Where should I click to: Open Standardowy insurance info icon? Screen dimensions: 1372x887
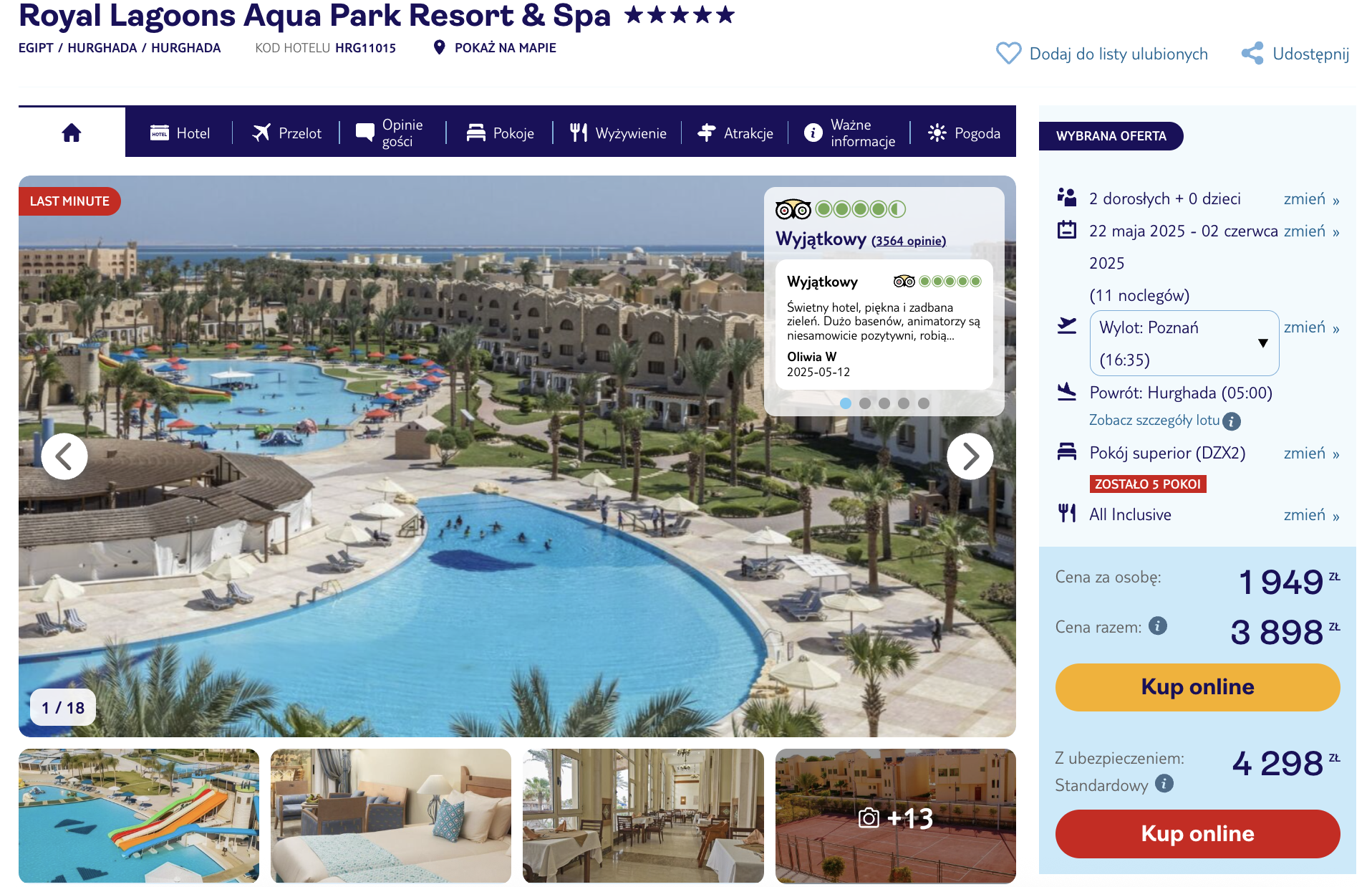click(1164, 783)
